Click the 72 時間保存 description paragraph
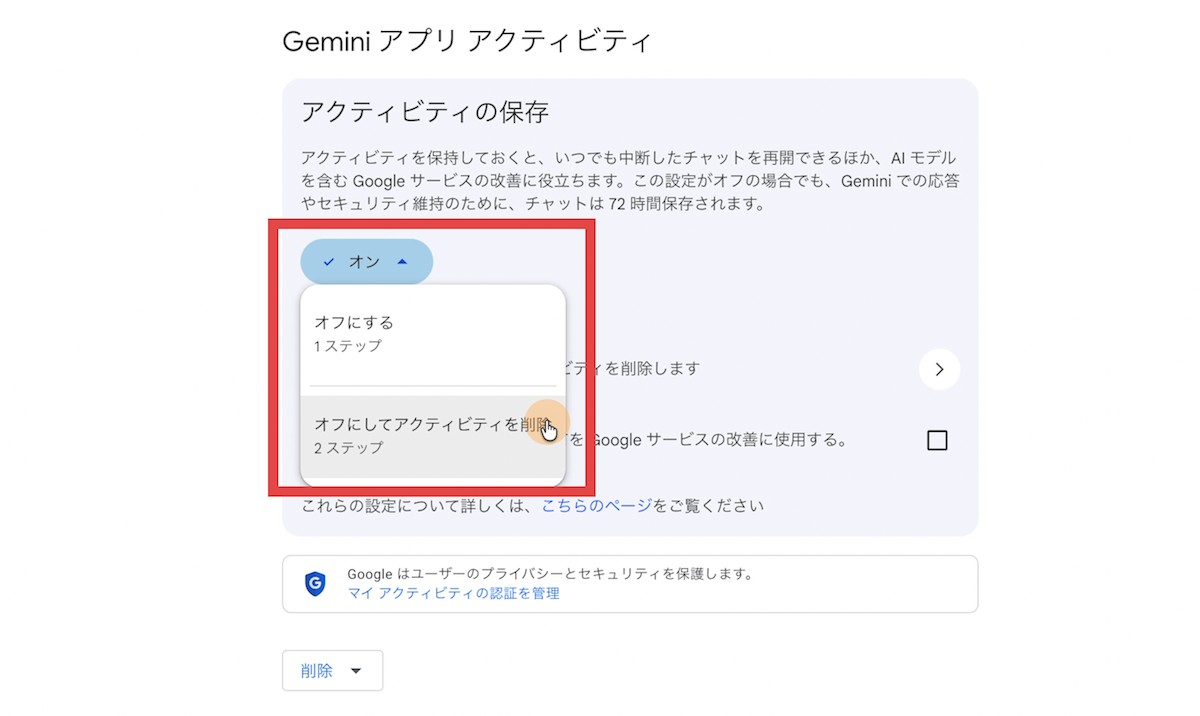 (629, 181)
